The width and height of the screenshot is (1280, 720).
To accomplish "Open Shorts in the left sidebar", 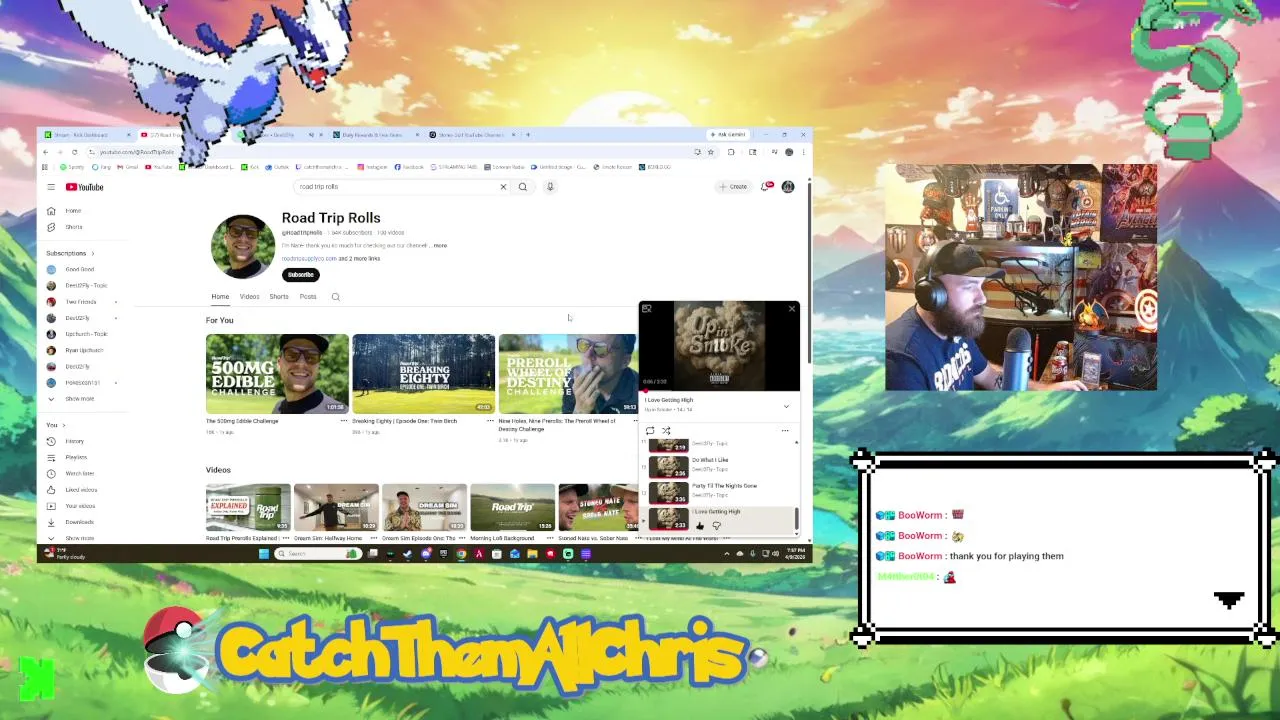I will point(73,227).
